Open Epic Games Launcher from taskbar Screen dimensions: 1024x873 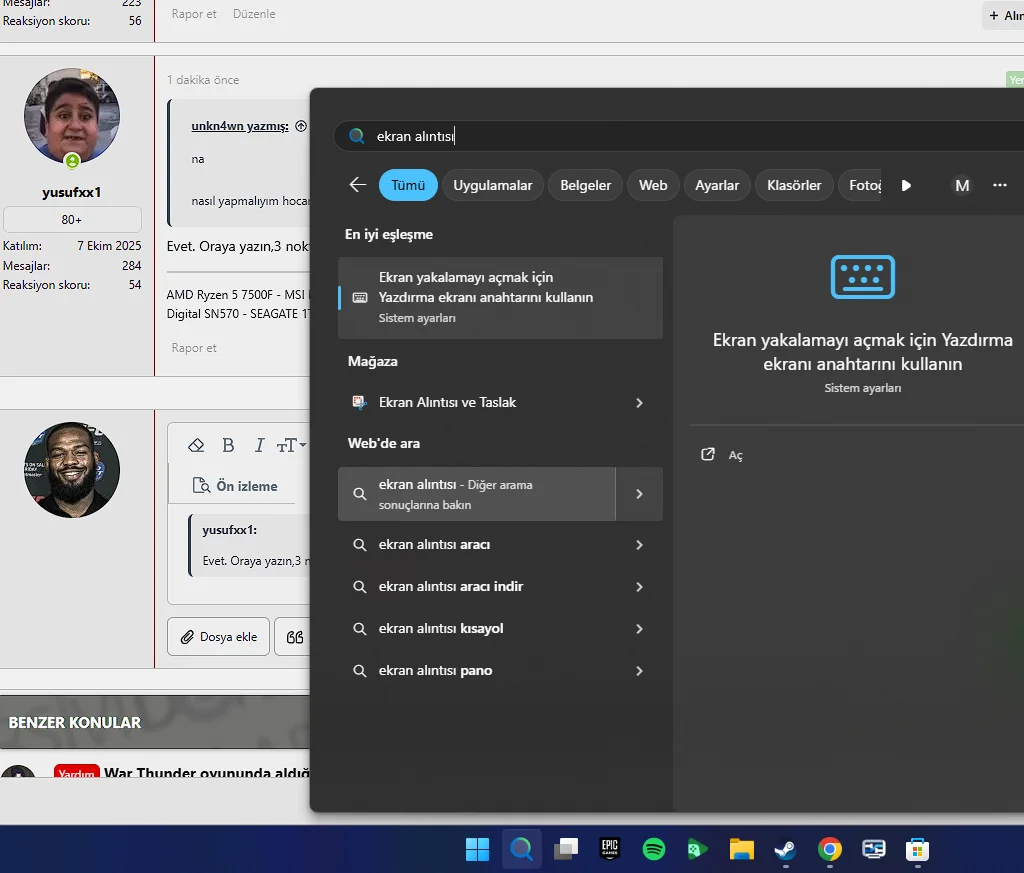[x=610, y=850]
